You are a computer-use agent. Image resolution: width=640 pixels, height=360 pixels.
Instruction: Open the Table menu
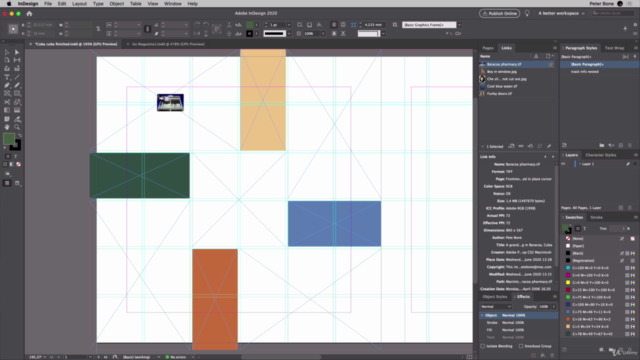(x=136, y=4)
